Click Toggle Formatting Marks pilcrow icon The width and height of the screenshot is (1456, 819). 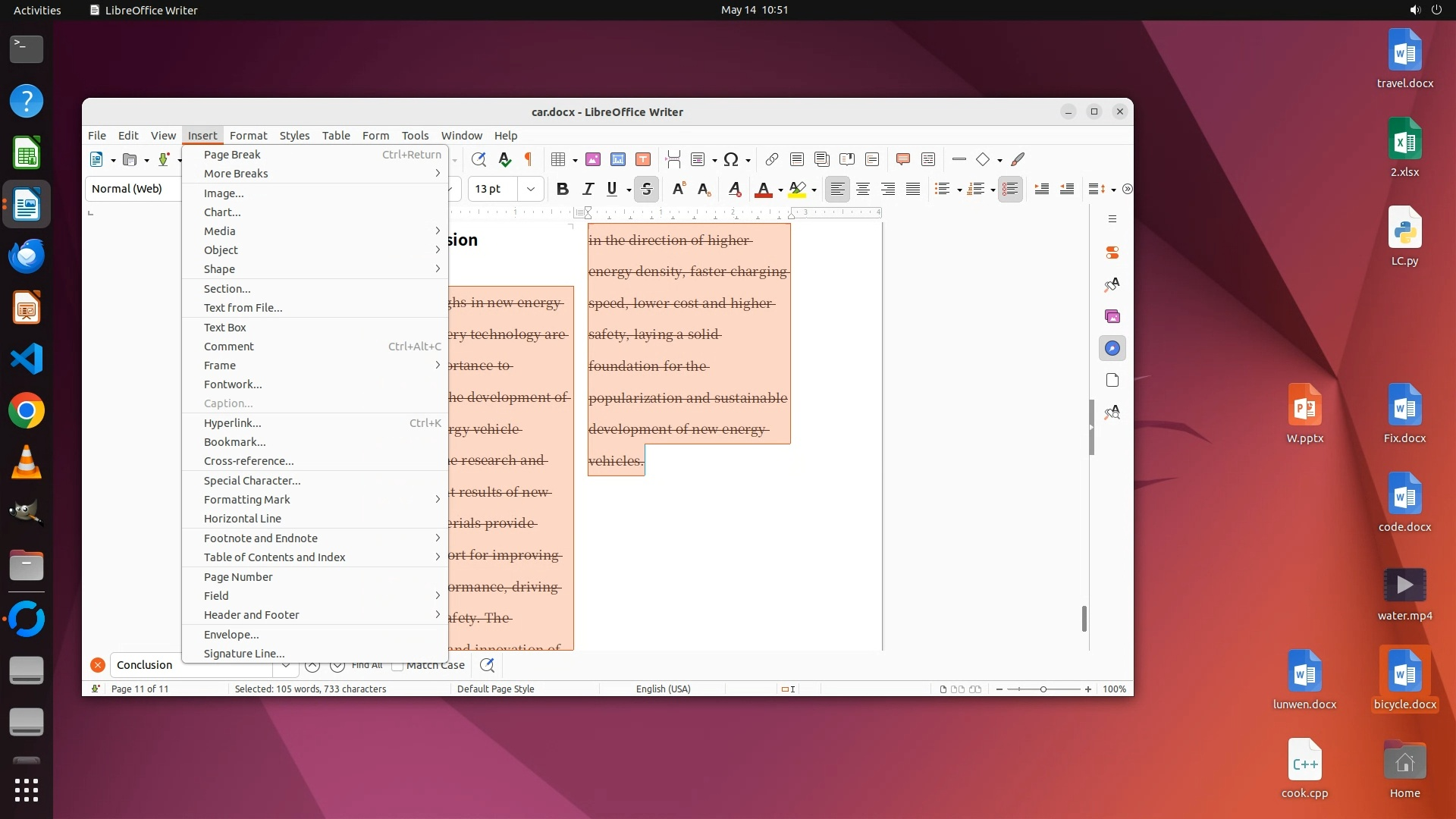pyautogui.click(x=529, y=159)
